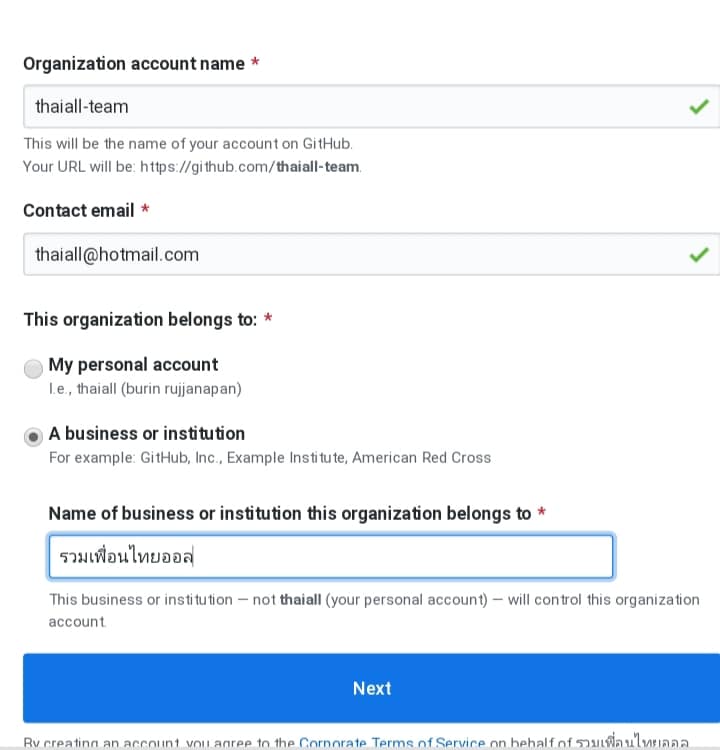
Task: Click "Name of business or institution" field label
Action: [290, 513]
